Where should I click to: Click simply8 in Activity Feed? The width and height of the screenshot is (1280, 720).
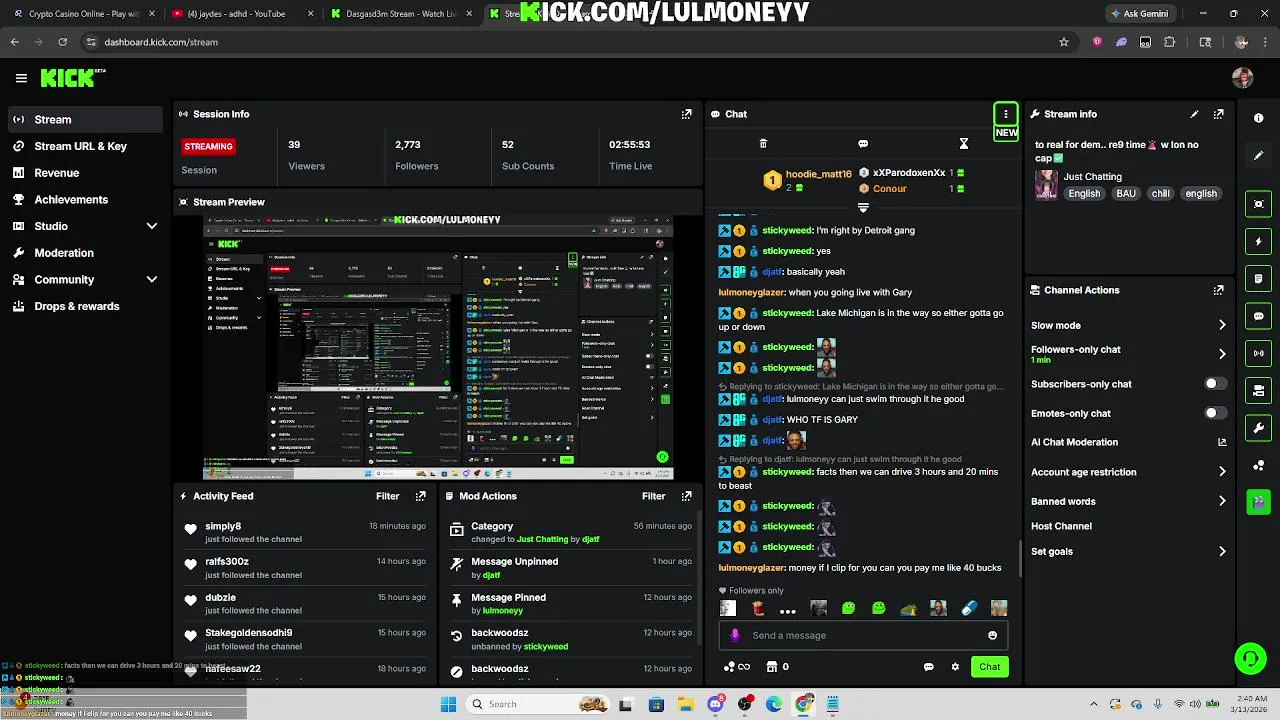[x=223, y=526]
